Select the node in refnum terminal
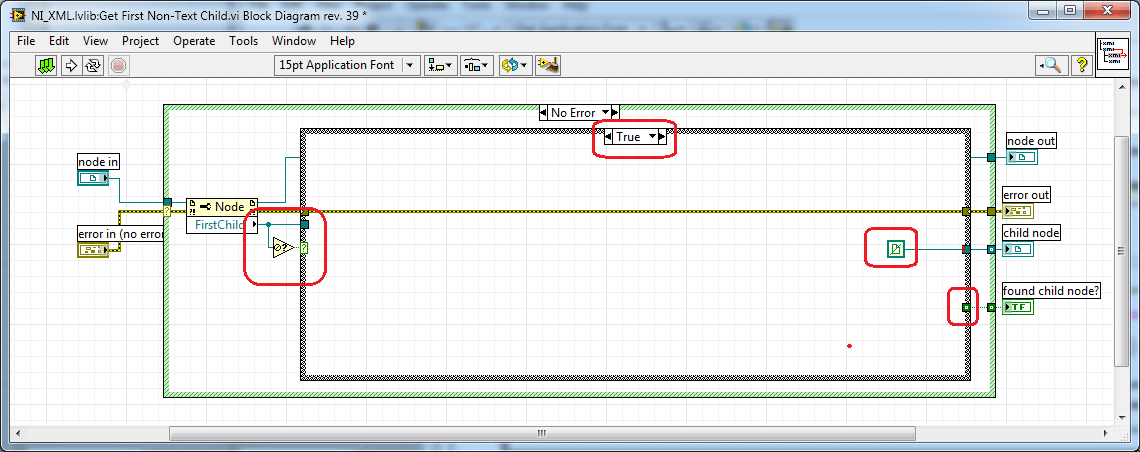 (x=93, y=178)
